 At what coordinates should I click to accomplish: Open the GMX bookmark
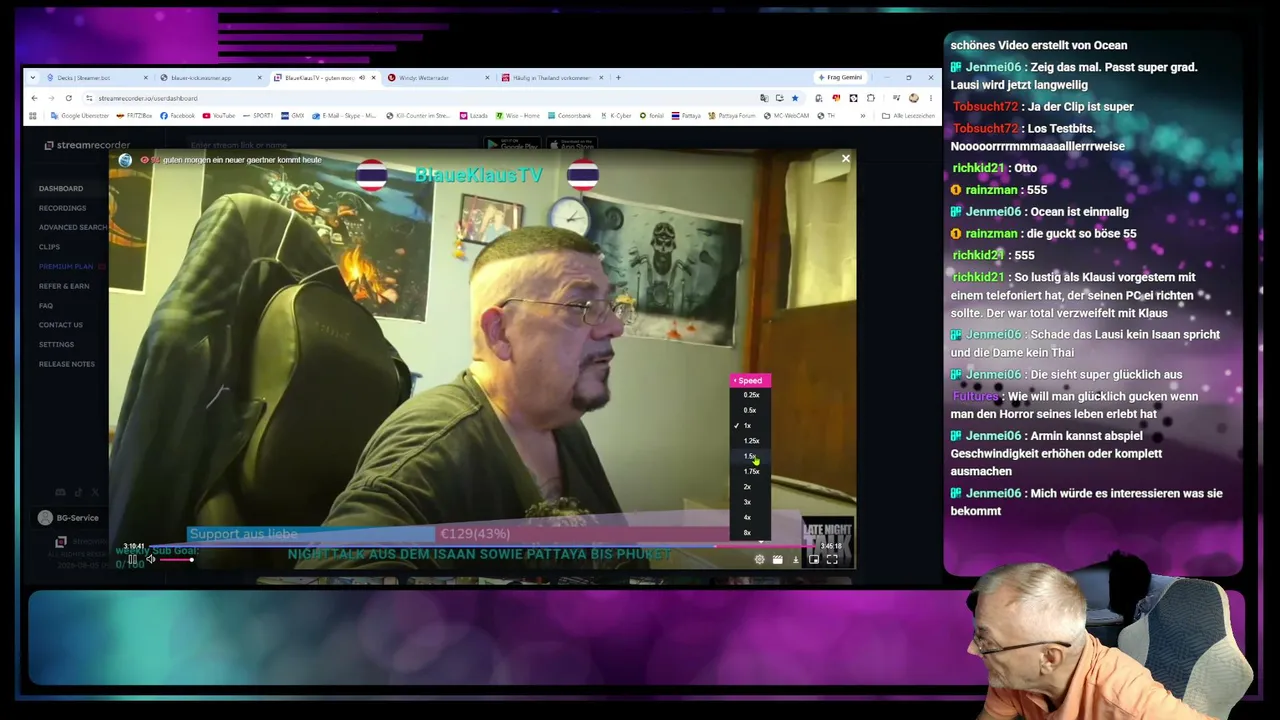coord(294,116)
